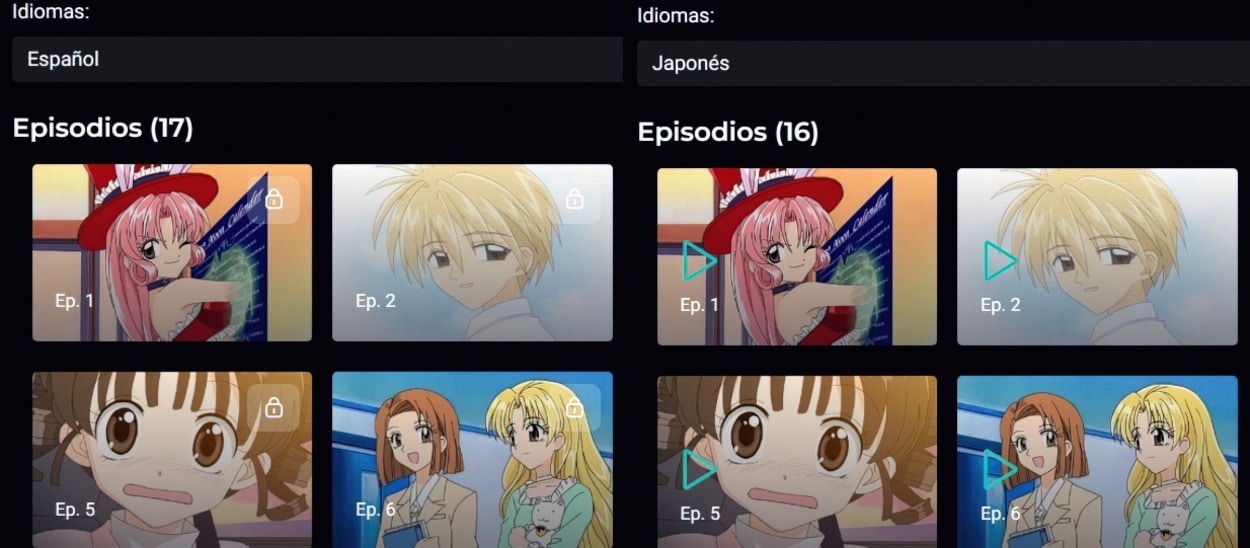Play Japanese Ep. 1 via teal play icon
1250x548 pixels.
(x=698, y=262)
